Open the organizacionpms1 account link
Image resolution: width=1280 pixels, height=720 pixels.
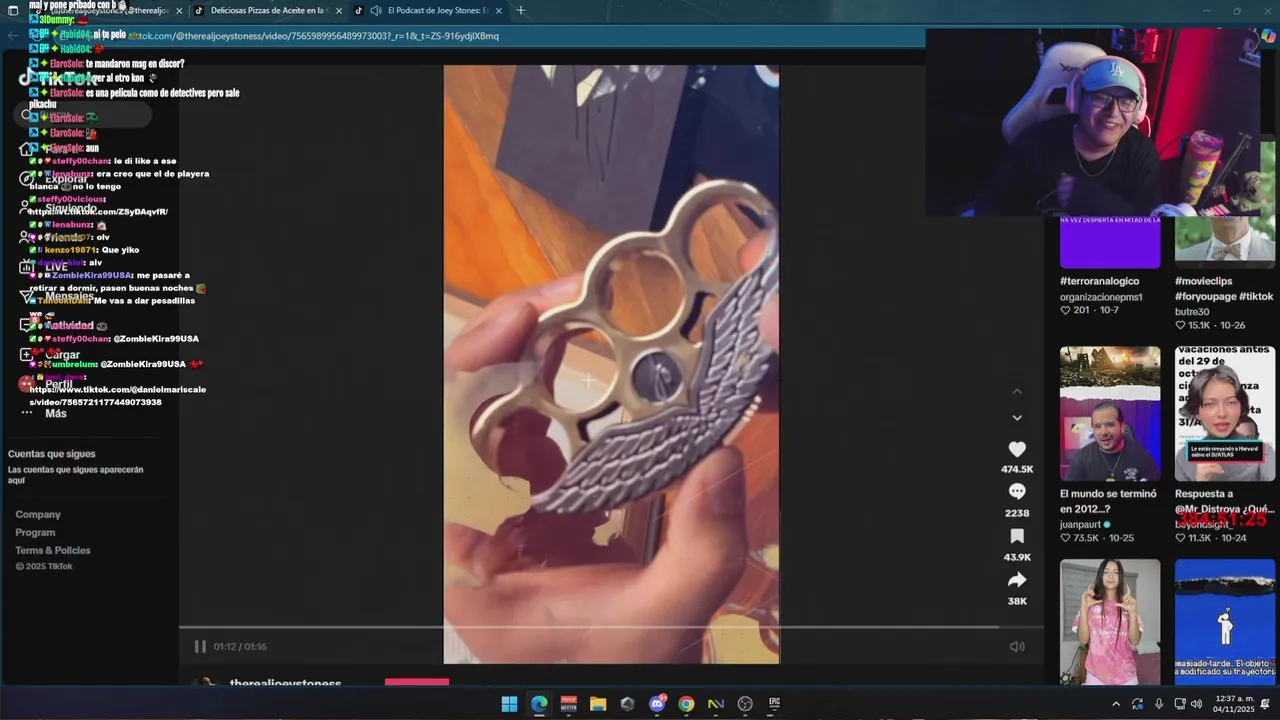pyautogui.click(x=1101, y=297)
